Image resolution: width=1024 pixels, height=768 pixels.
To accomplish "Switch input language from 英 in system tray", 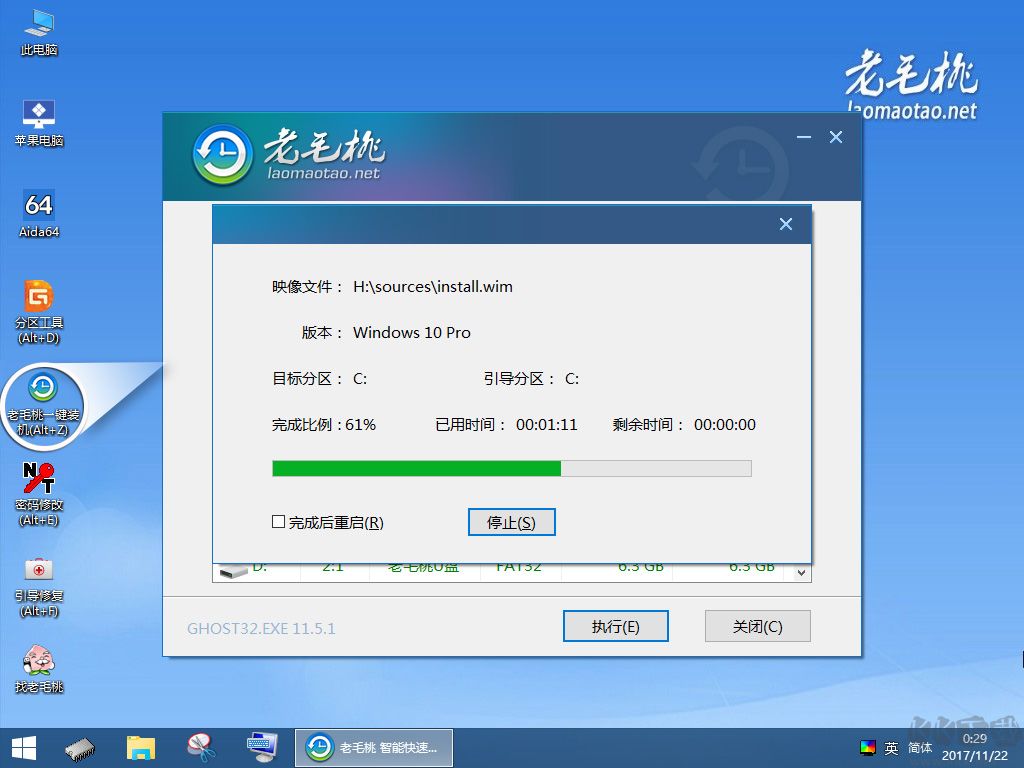I will click(894, 747).
